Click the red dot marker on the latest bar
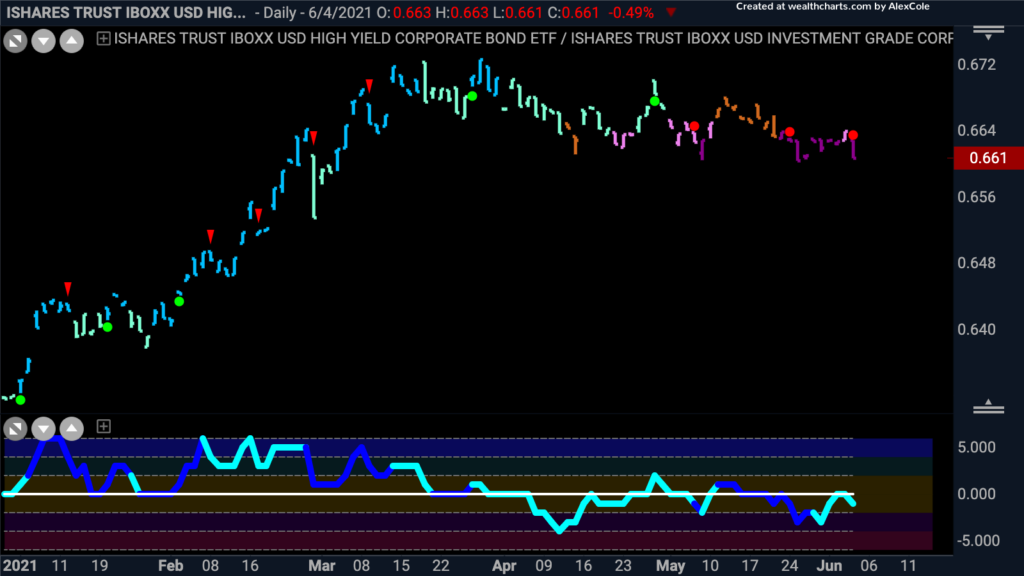Image resolution: width=1024 pixels, height=576 pixels. coord(853,135)
